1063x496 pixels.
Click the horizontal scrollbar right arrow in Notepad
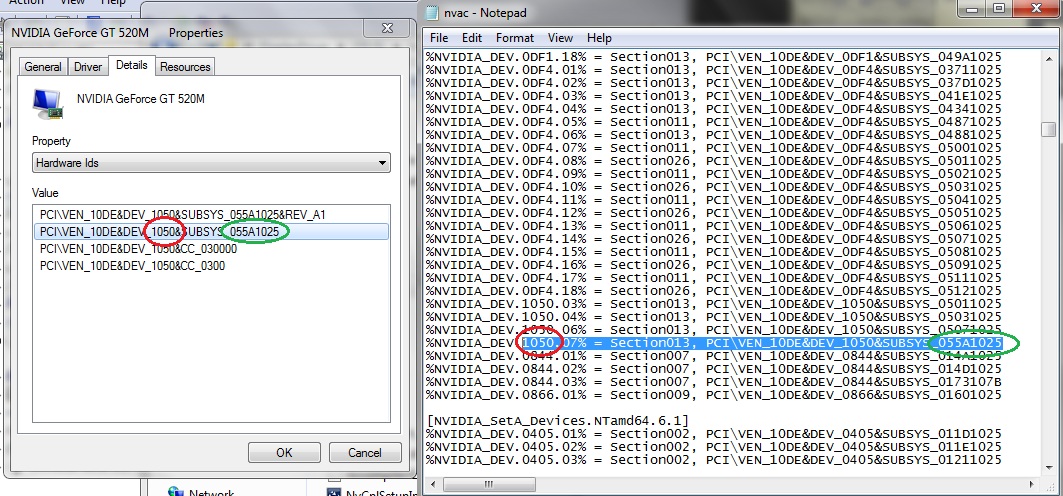(x=1032, y=484)
